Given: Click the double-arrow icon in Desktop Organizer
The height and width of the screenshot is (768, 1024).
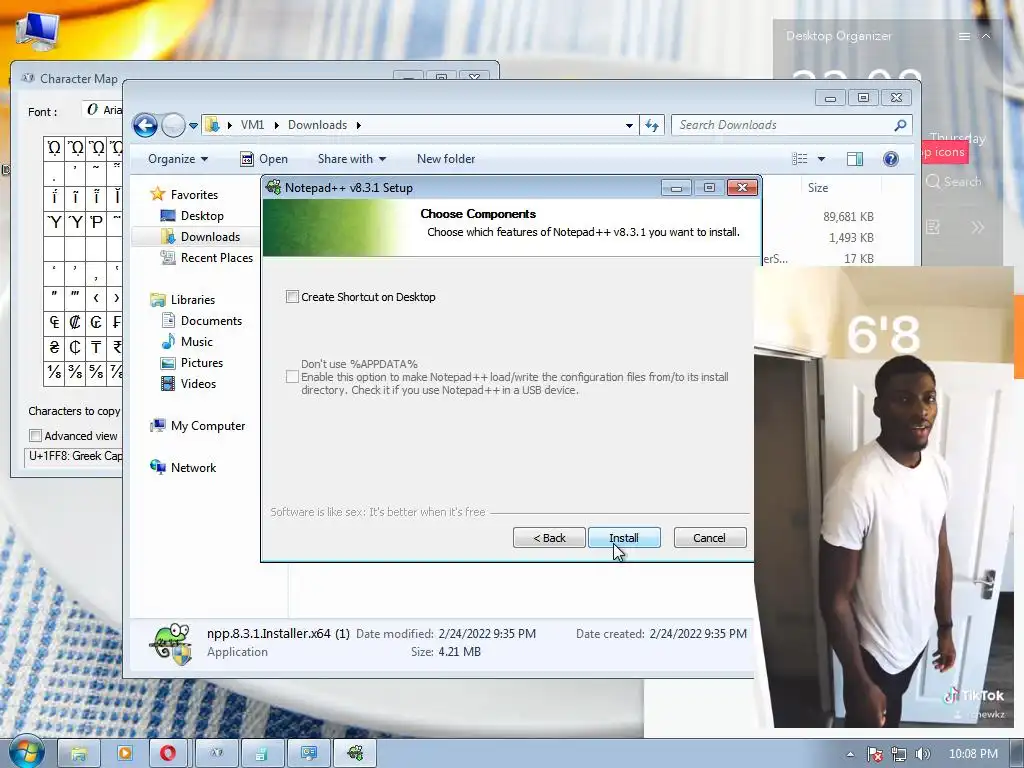Looking at the screenshot, I should [977, 227].
